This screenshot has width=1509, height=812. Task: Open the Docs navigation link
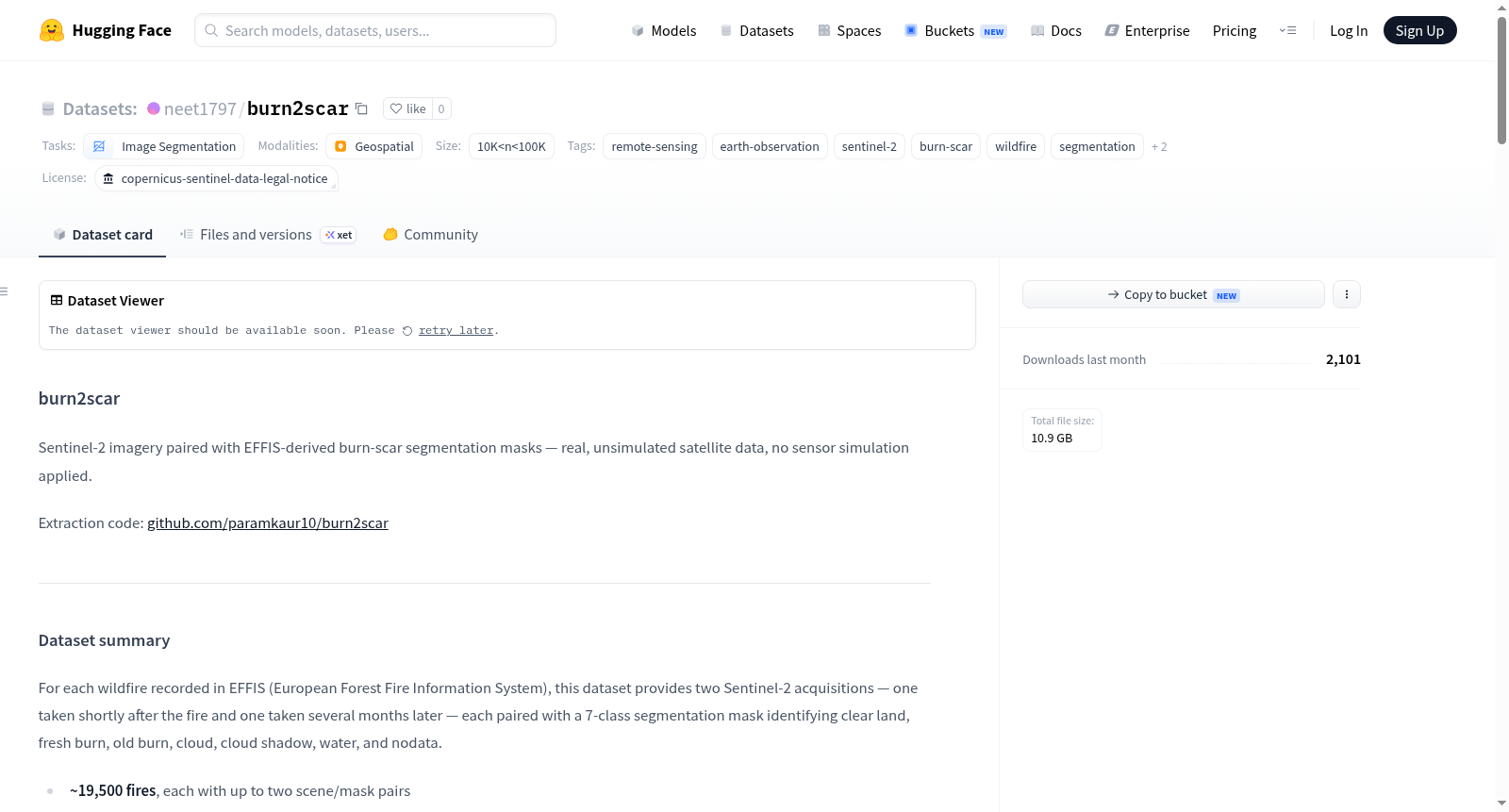coord(1056,30)
